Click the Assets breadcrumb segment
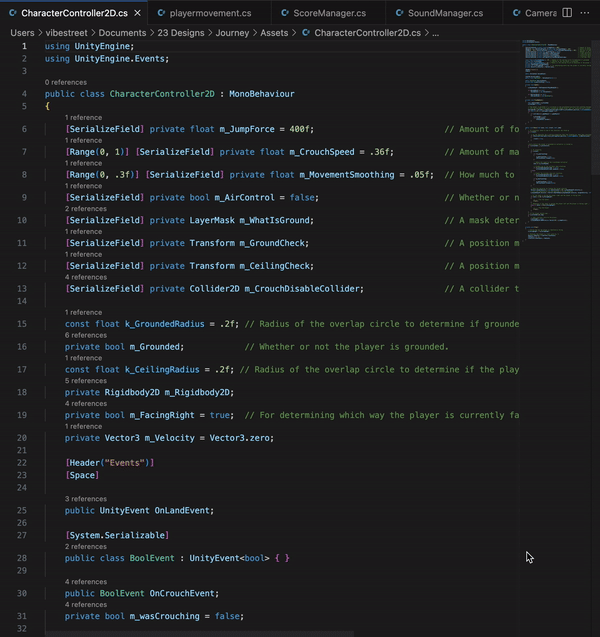Image resolution: width=600 pixels, height=637 pixels. click(274, 33)
